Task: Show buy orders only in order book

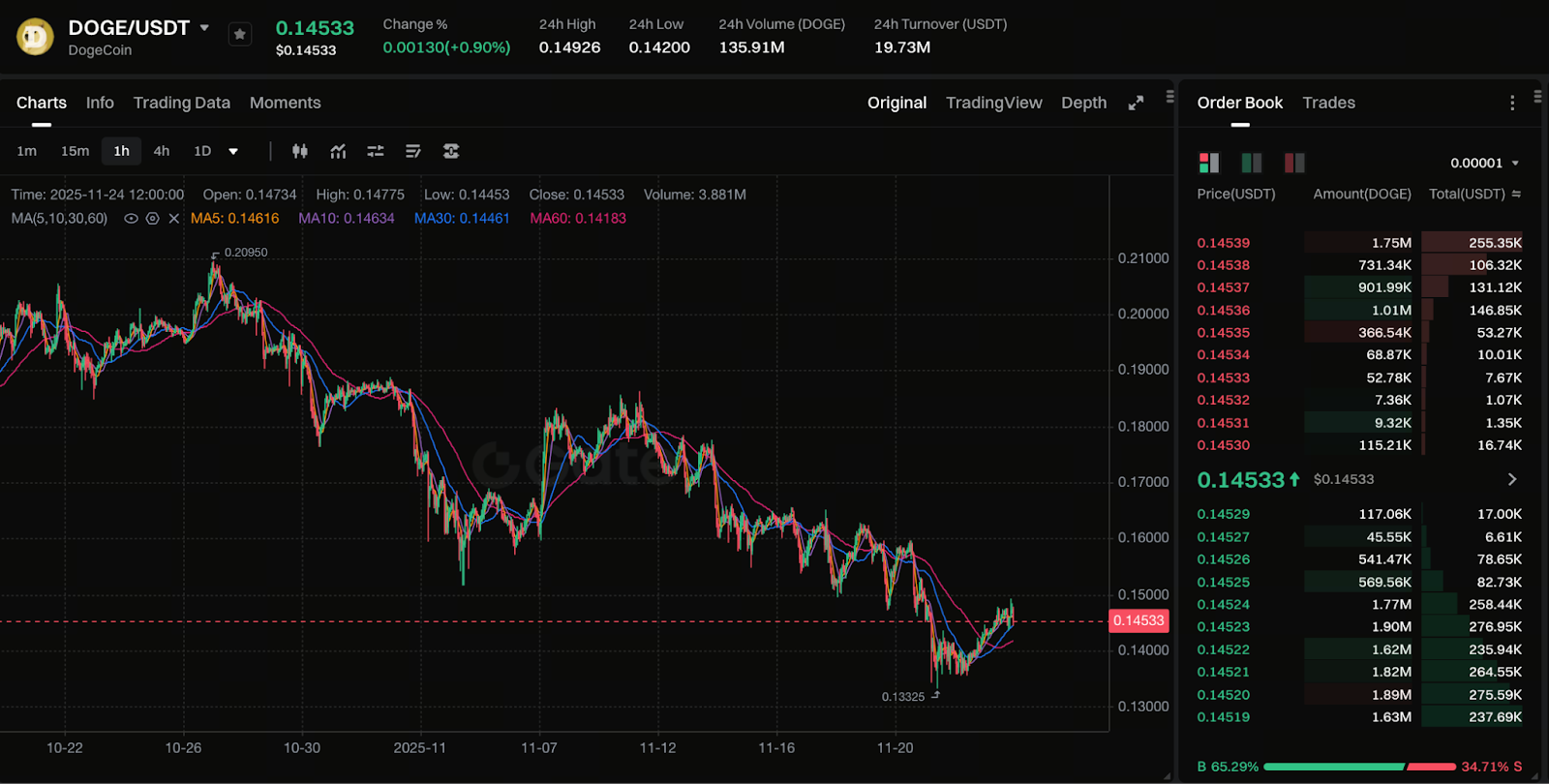Action: (x=1251, y=163)
